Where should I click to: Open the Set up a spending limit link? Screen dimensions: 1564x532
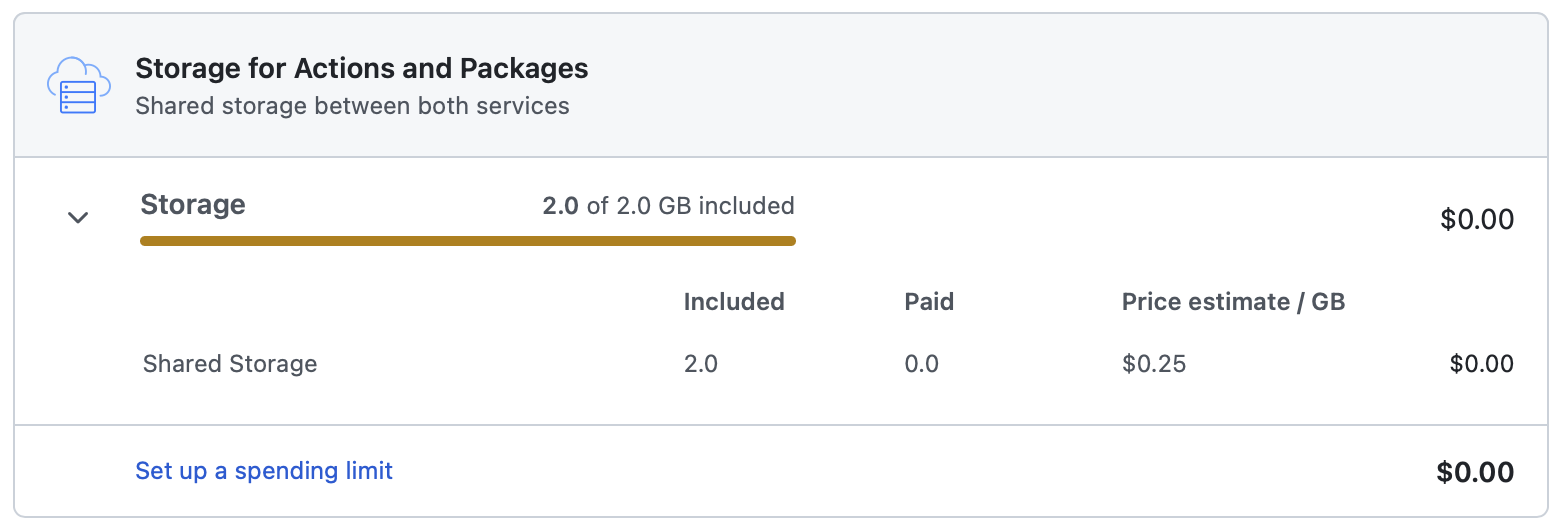(x=264, y=470)
